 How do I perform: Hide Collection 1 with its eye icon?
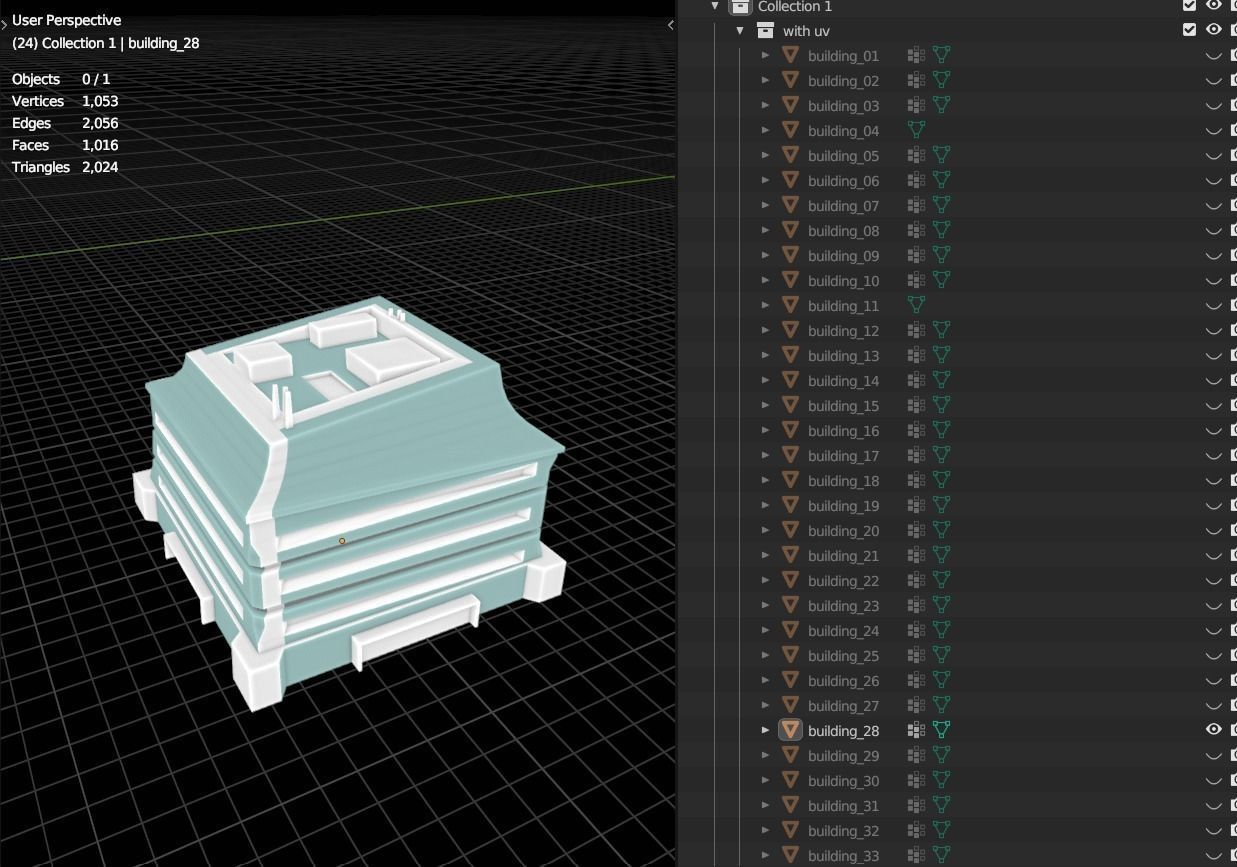coord(1214,5)
